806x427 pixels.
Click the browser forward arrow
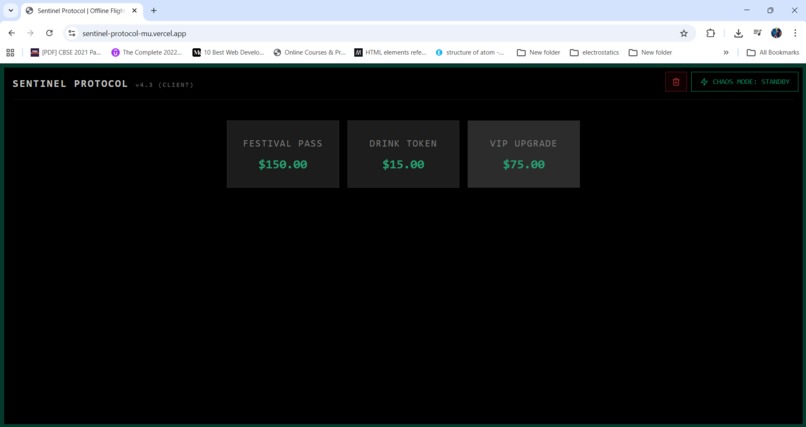pyautogui.click(x=30, y=33)
